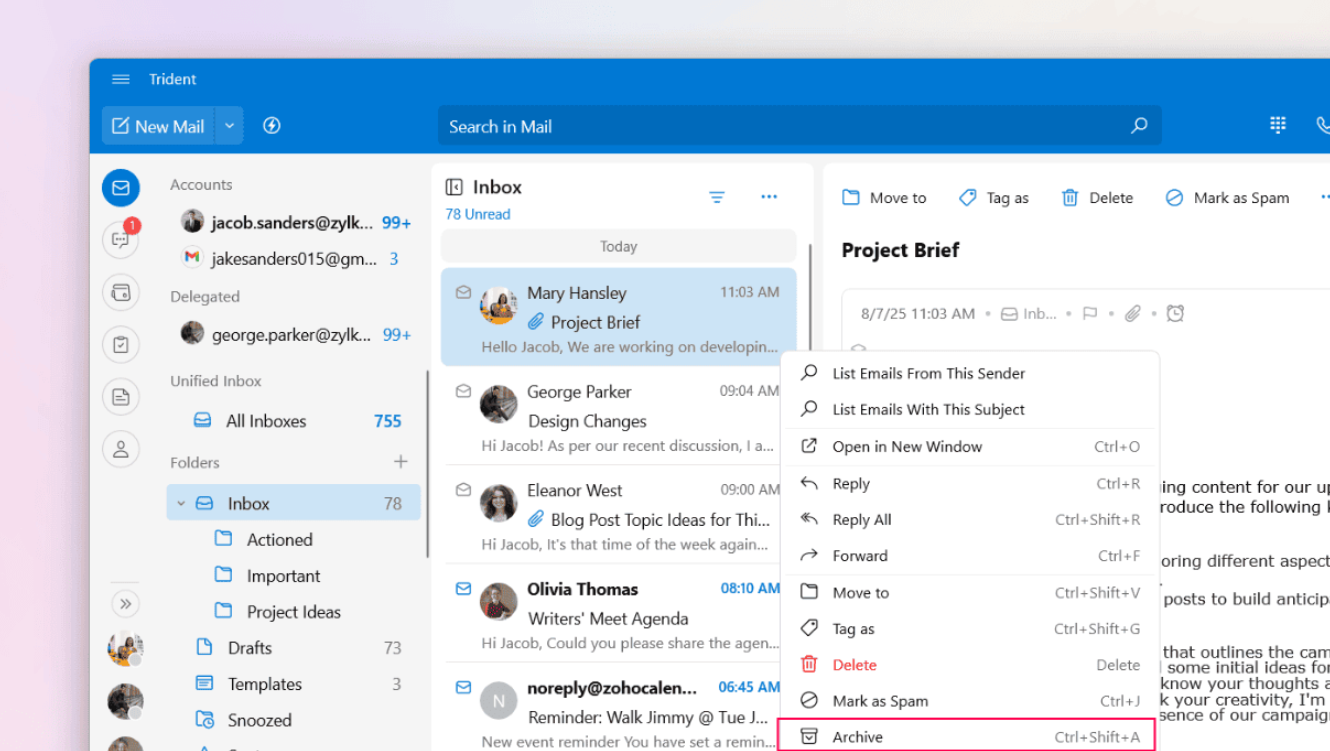Mark the noreply@zohocalen email as read

[463, 688]
